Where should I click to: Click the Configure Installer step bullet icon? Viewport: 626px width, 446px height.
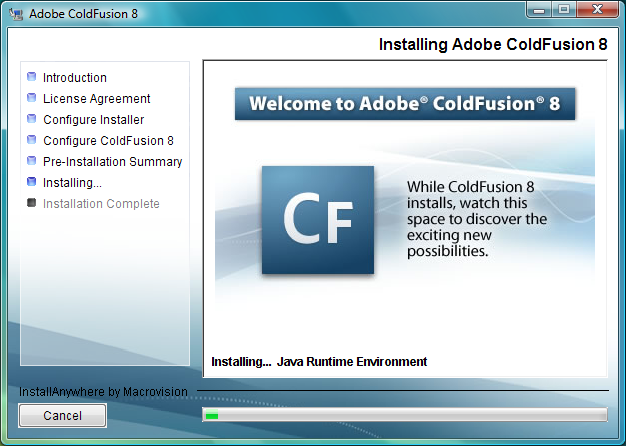pos(31,119)
